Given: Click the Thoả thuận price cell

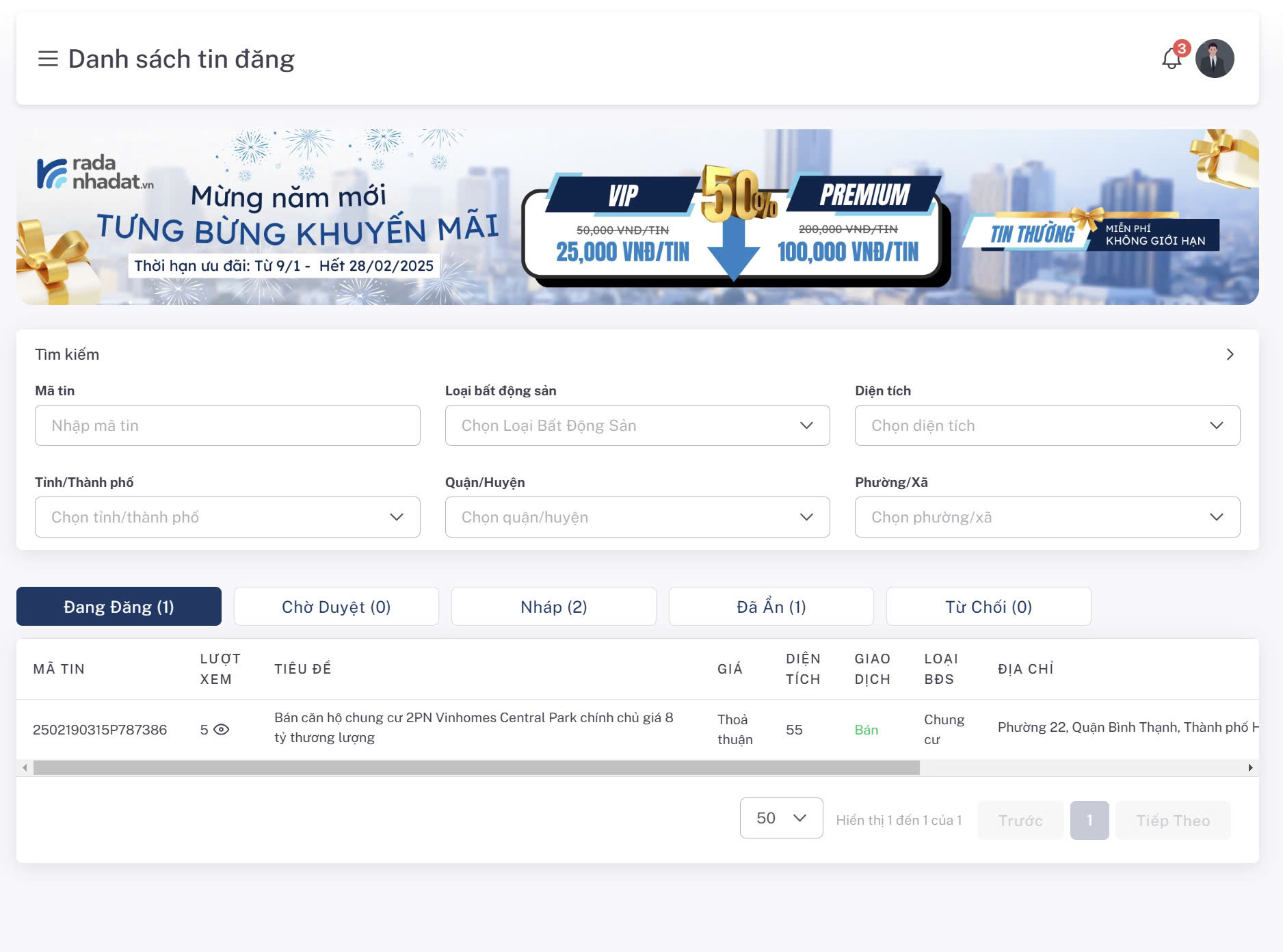Looking at the screenshot, I should click(735, 729).
